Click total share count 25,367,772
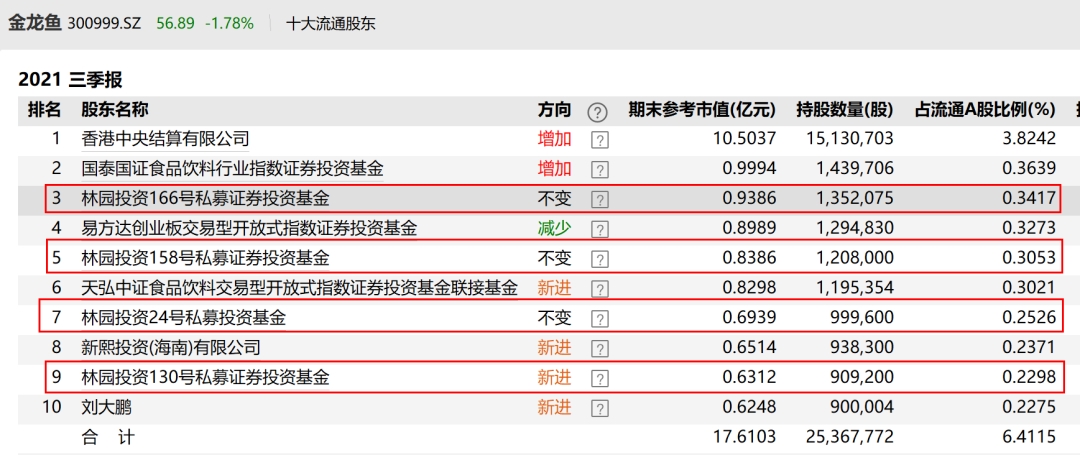Viewport: 1080px width, 473px height. (x=850, y=437)
